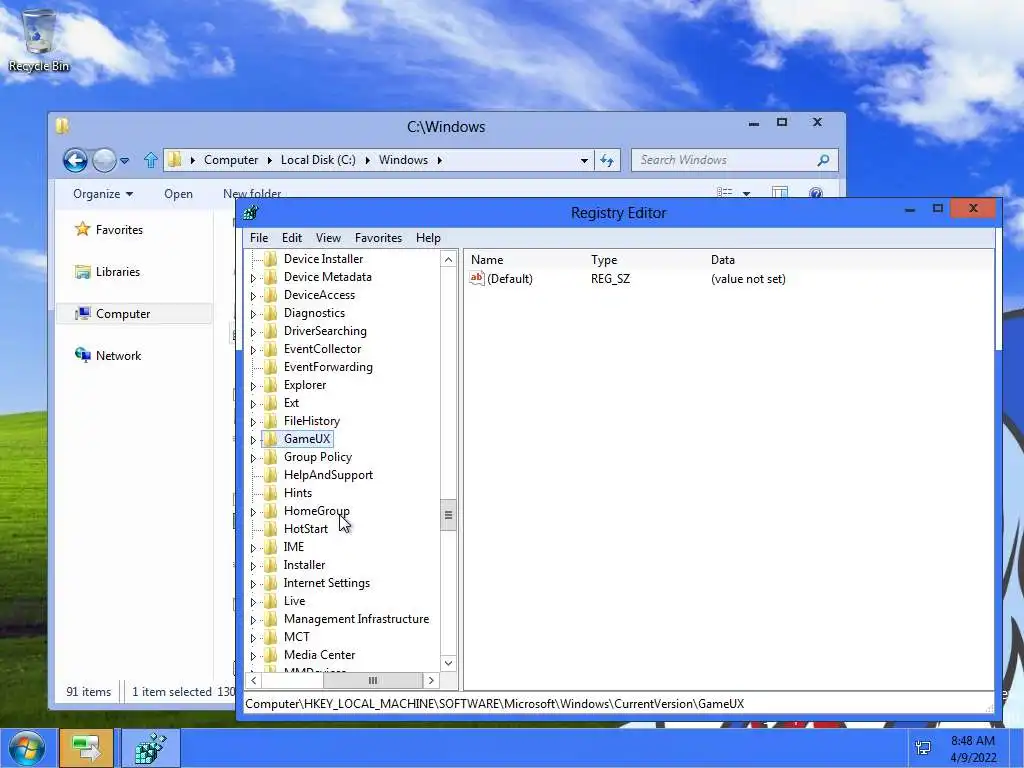The image size is (1024, 768).
Task: Expand the GameUX key
Action: [x=253, y=440]
